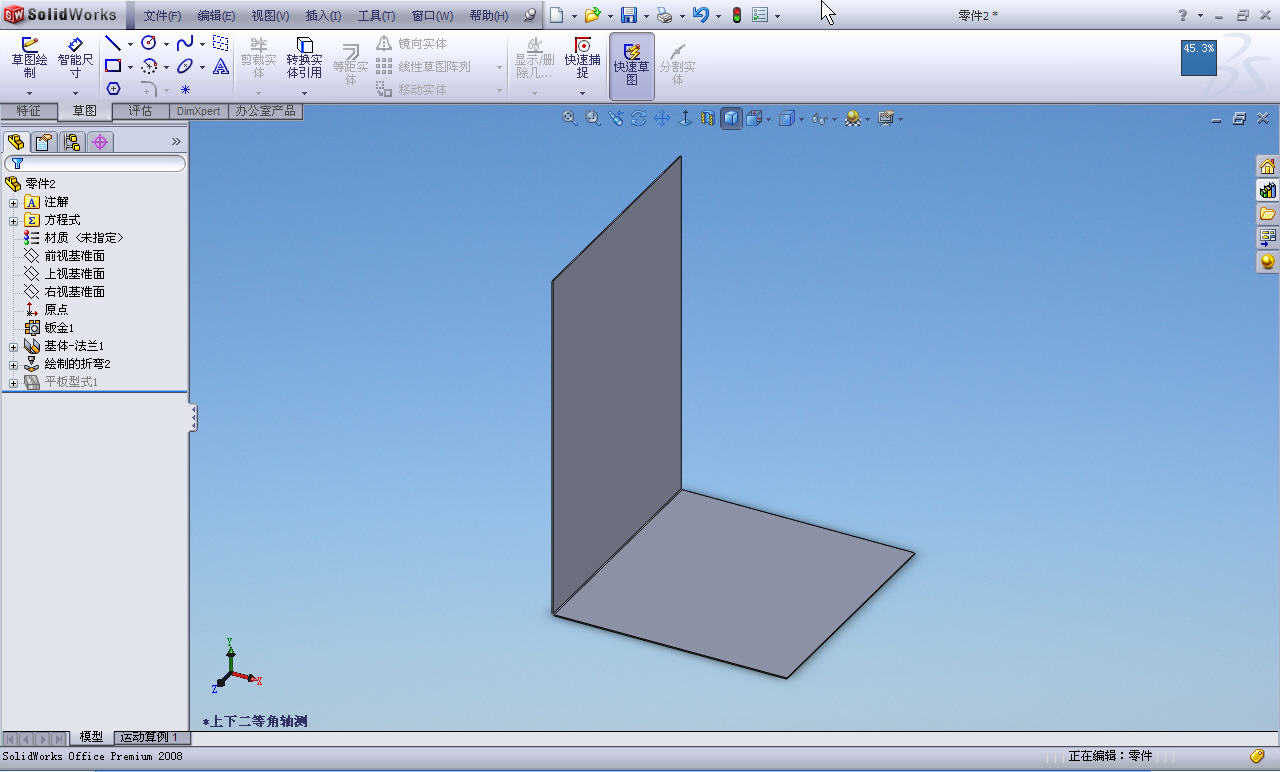Select 上视基准面 top plane in tree
1280x772 pixels.
[x=74, y=274]
